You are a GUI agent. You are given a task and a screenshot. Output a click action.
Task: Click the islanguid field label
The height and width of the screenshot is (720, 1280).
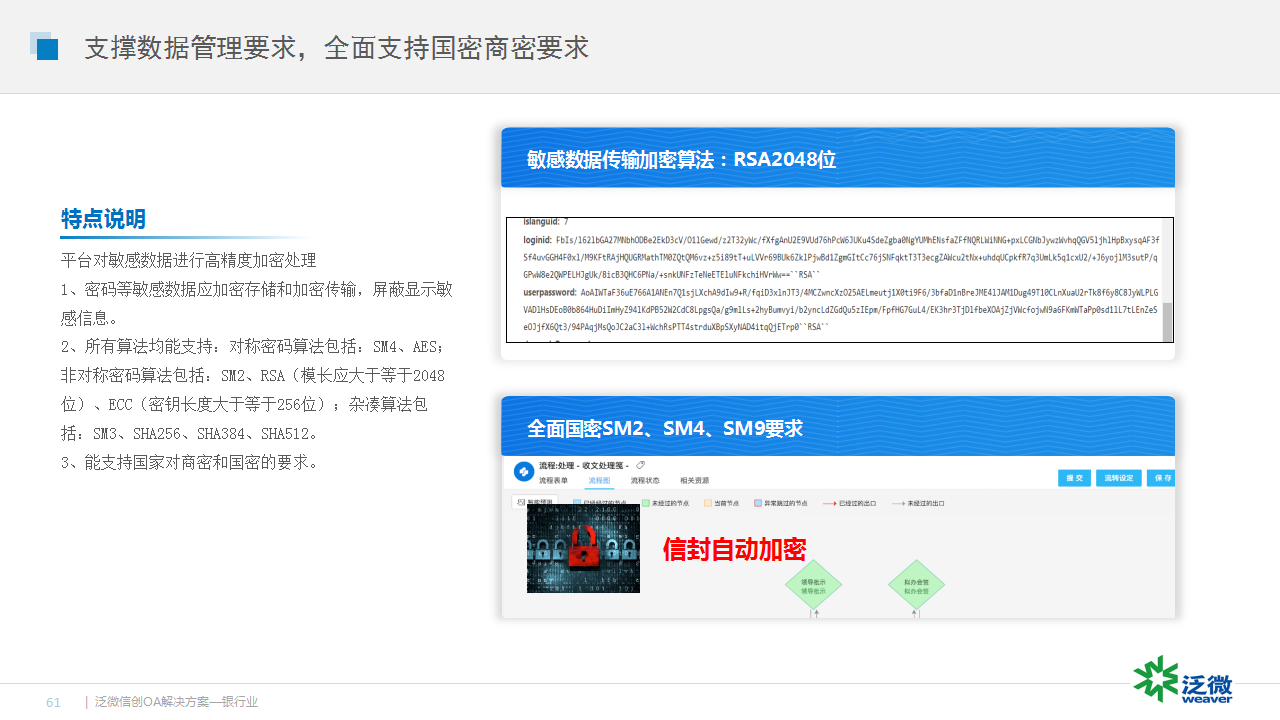(541, 221)
